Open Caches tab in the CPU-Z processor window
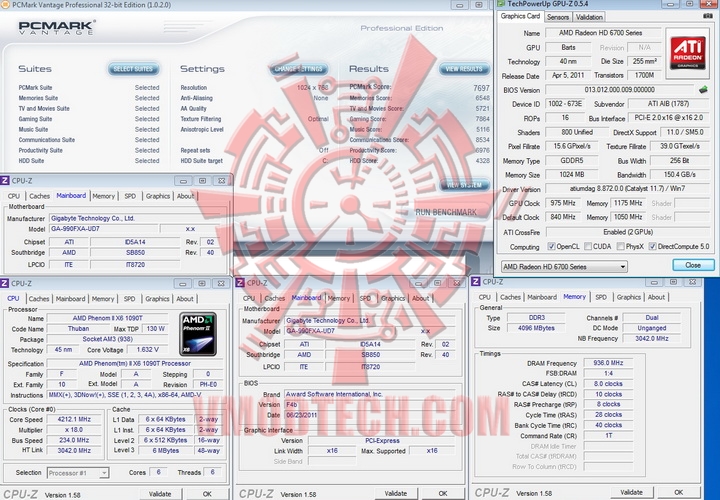 39,298
